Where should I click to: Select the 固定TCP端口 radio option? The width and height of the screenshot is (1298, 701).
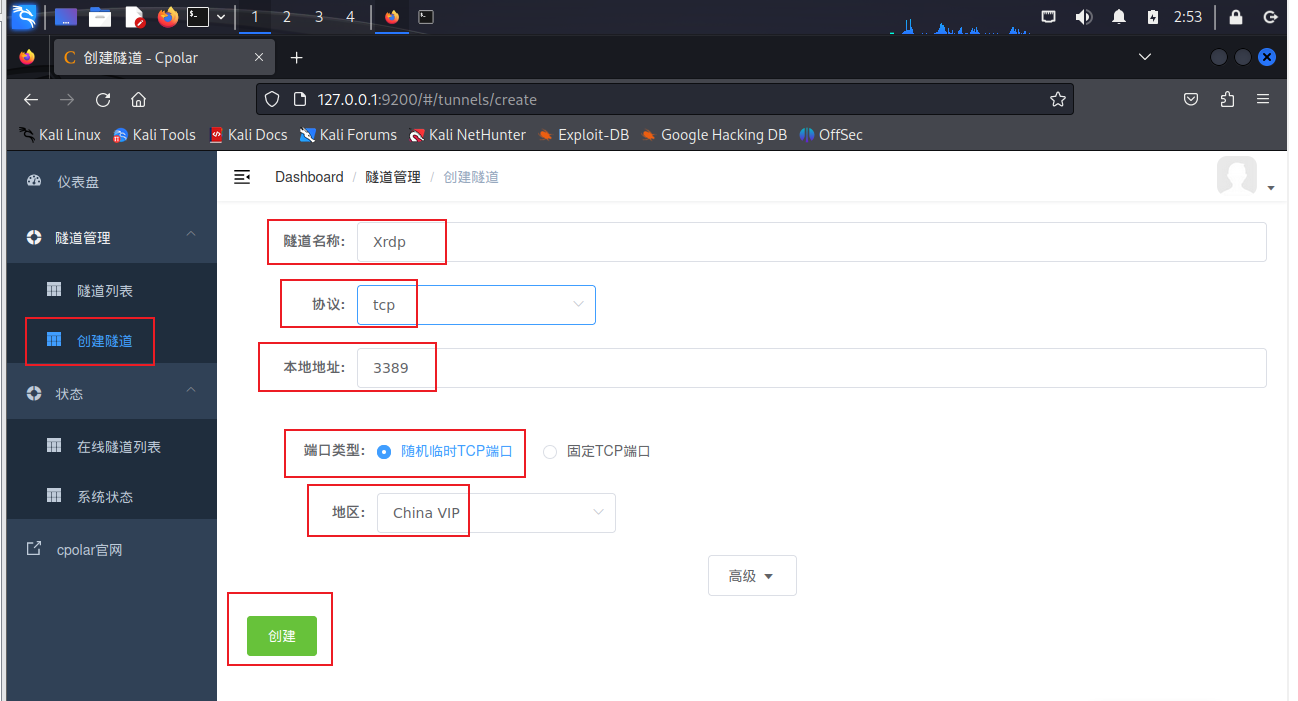point(597,452)
